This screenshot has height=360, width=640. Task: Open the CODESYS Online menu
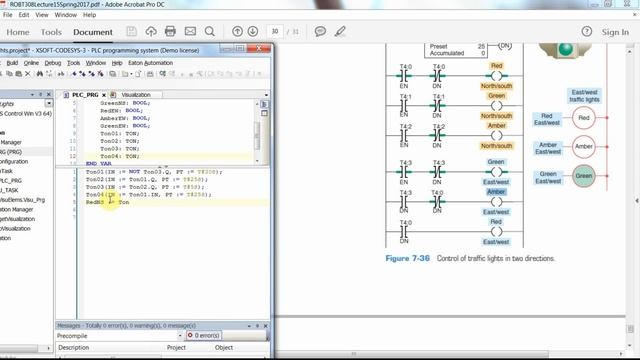coord(31,63)
